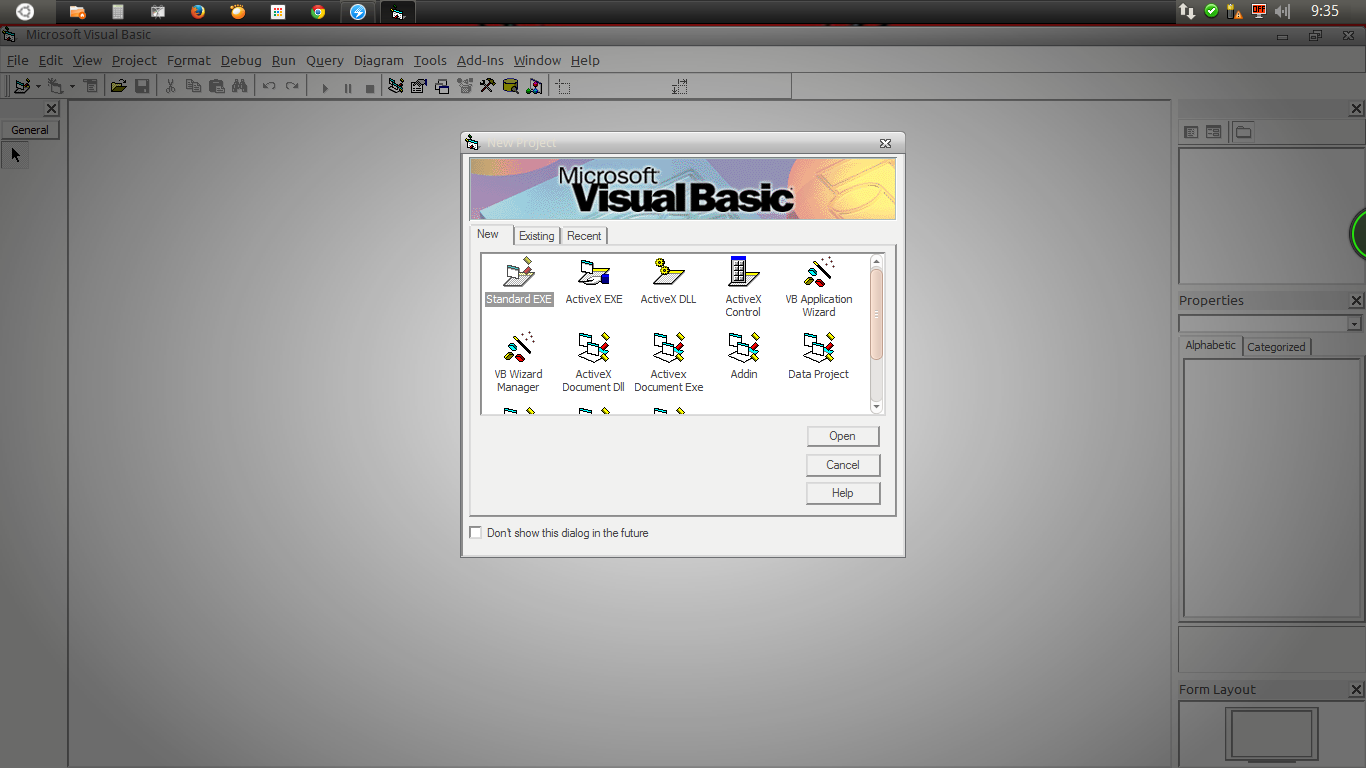Screen dimensions: 1366x768
Task: Open Firefox from the top panel
Action: pyautogui.click(x=197, y=12)
